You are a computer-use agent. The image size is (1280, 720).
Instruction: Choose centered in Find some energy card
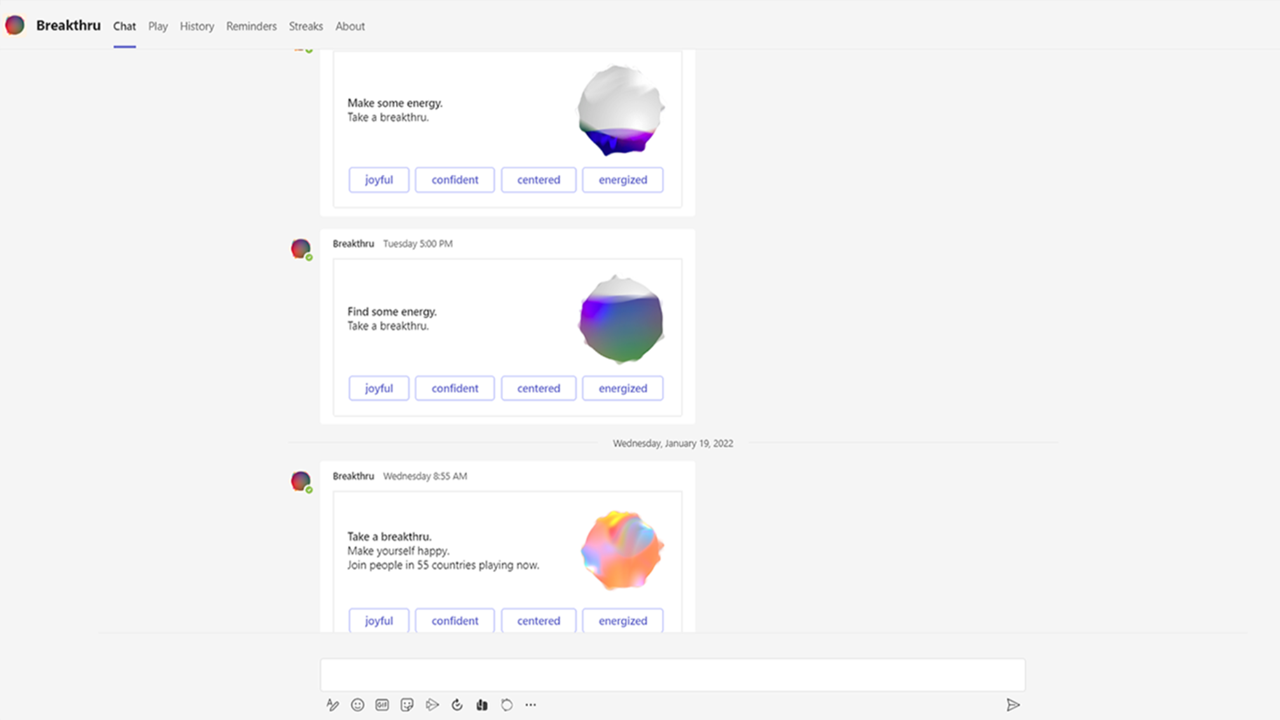pyautogui.click(x=539, y=388)
